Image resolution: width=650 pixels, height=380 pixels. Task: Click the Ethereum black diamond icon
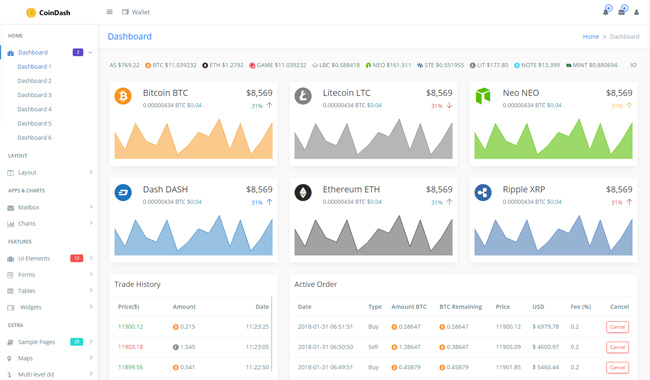303,192
